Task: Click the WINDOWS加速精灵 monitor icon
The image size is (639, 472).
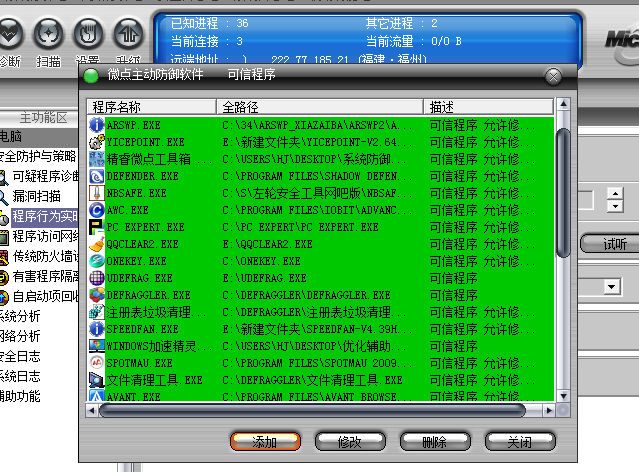Action: (x=97, y=346)
